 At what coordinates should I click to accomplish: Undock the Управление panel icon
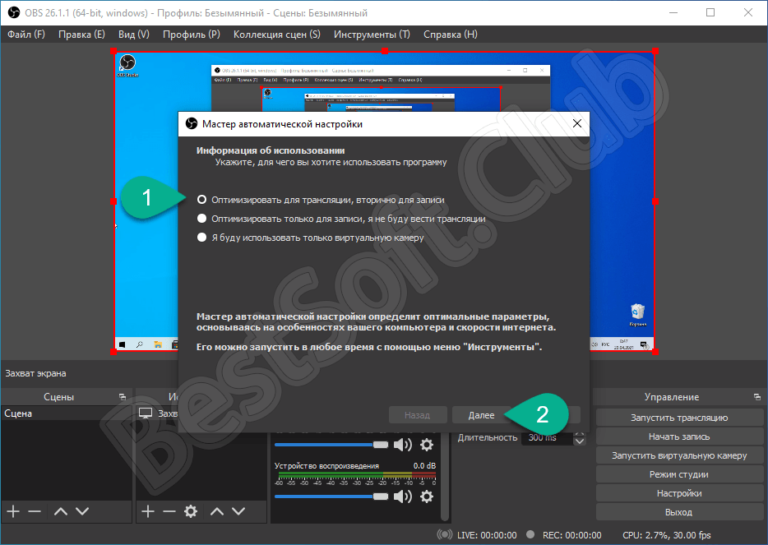(757, 397)
